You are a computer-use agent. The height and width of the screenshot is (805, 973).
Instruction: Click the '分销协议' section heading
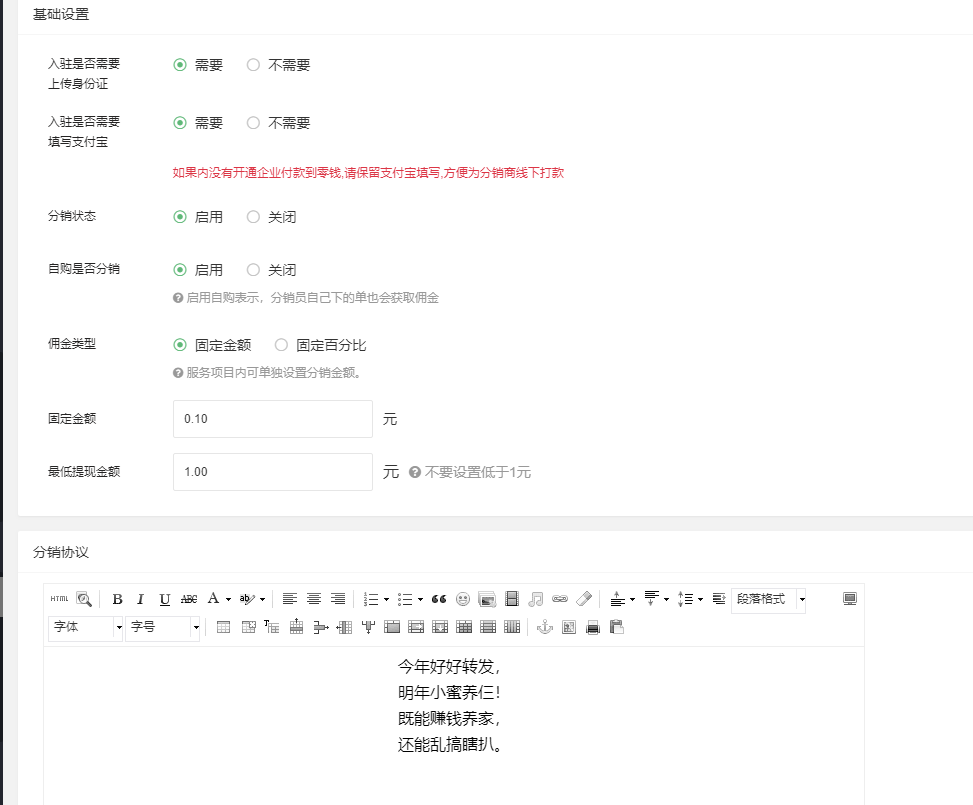61,552
